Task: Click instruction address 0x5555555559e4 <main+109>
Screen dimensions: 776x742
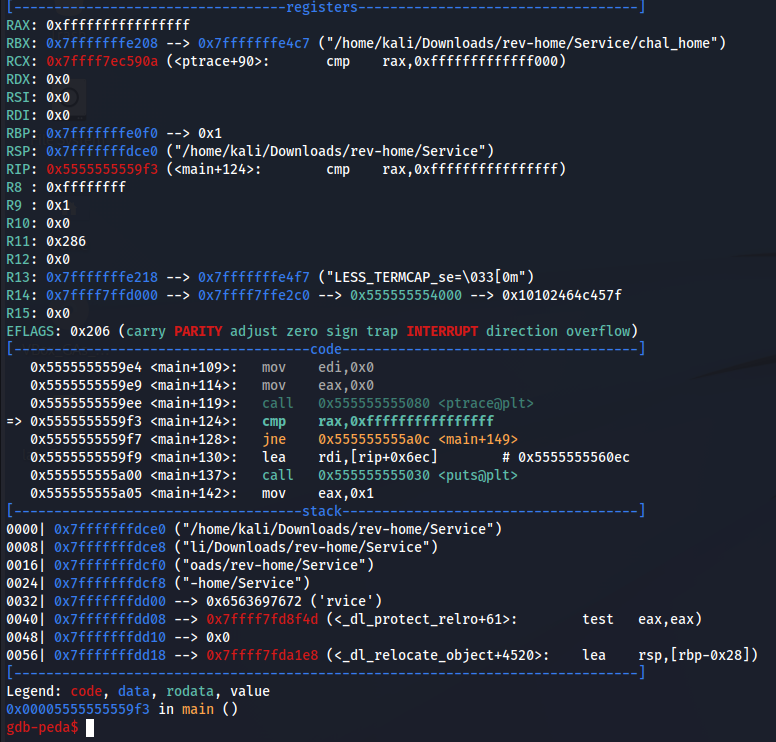Action: (x=134, y=367)
